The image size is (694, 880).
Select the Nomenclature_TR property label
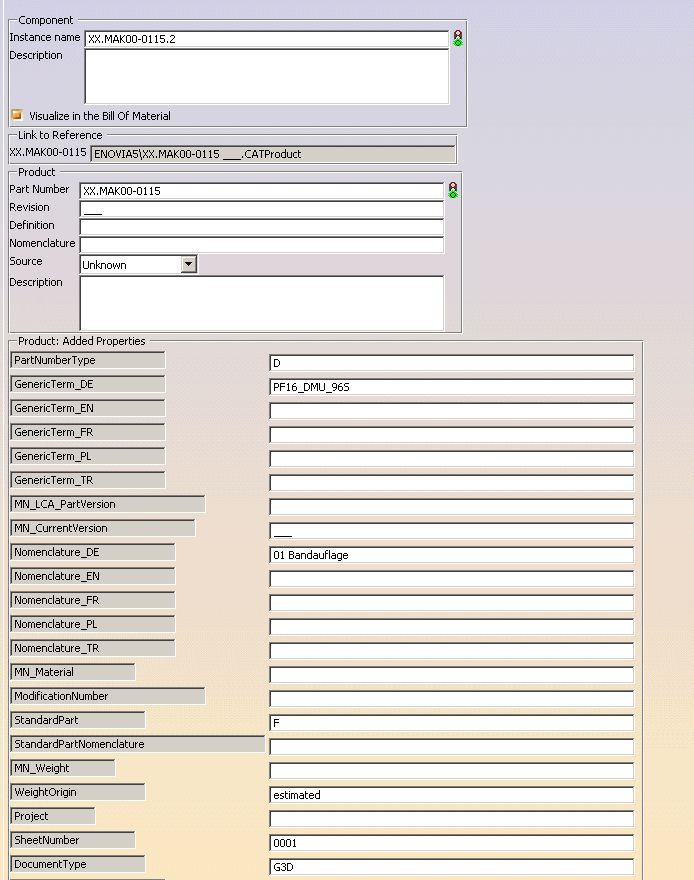pos(93,648)
